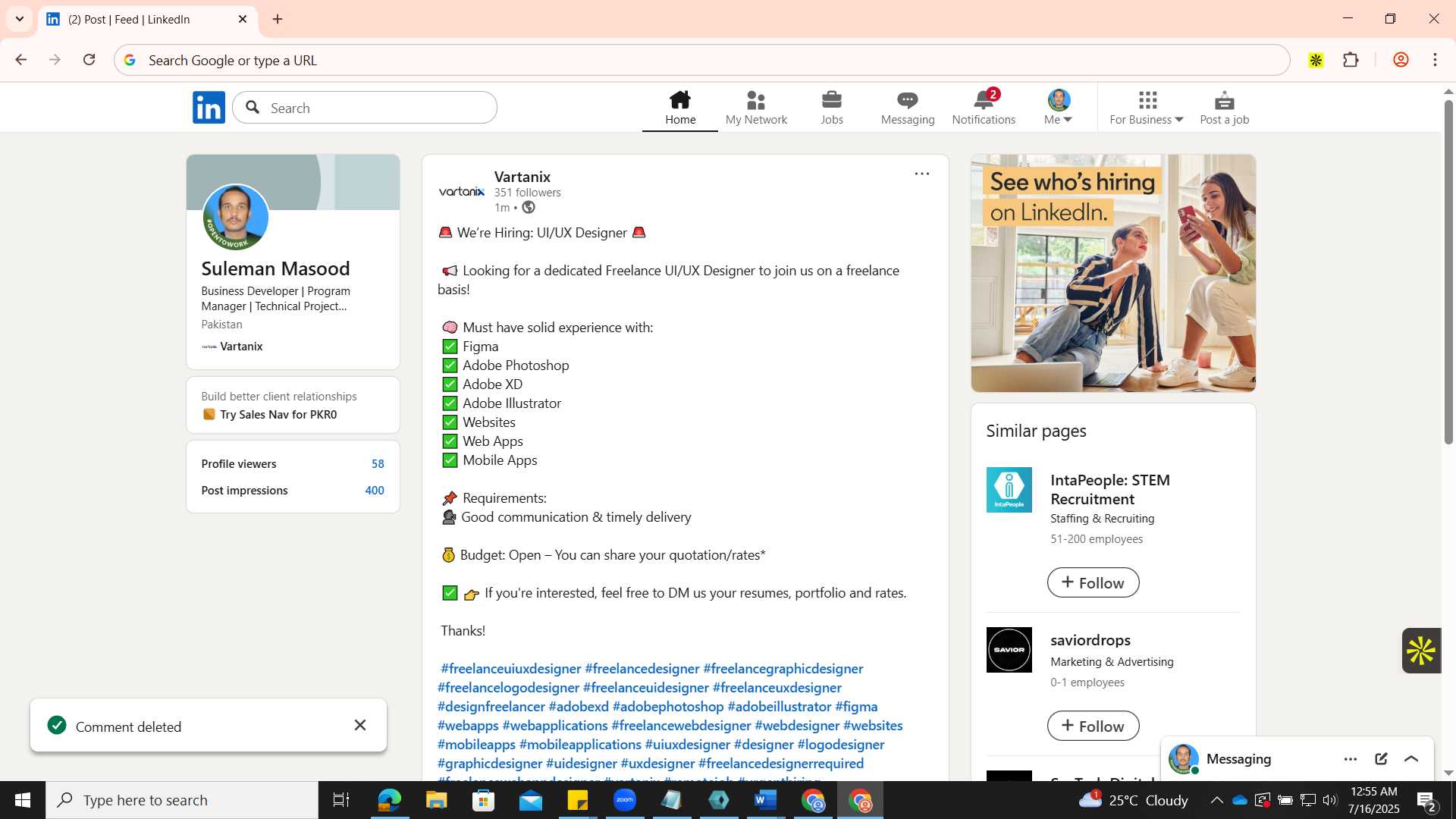Open Mail app from taskbar
Image resolution: width=1456 pixels, height=819 pixels.
coord(530,800)
